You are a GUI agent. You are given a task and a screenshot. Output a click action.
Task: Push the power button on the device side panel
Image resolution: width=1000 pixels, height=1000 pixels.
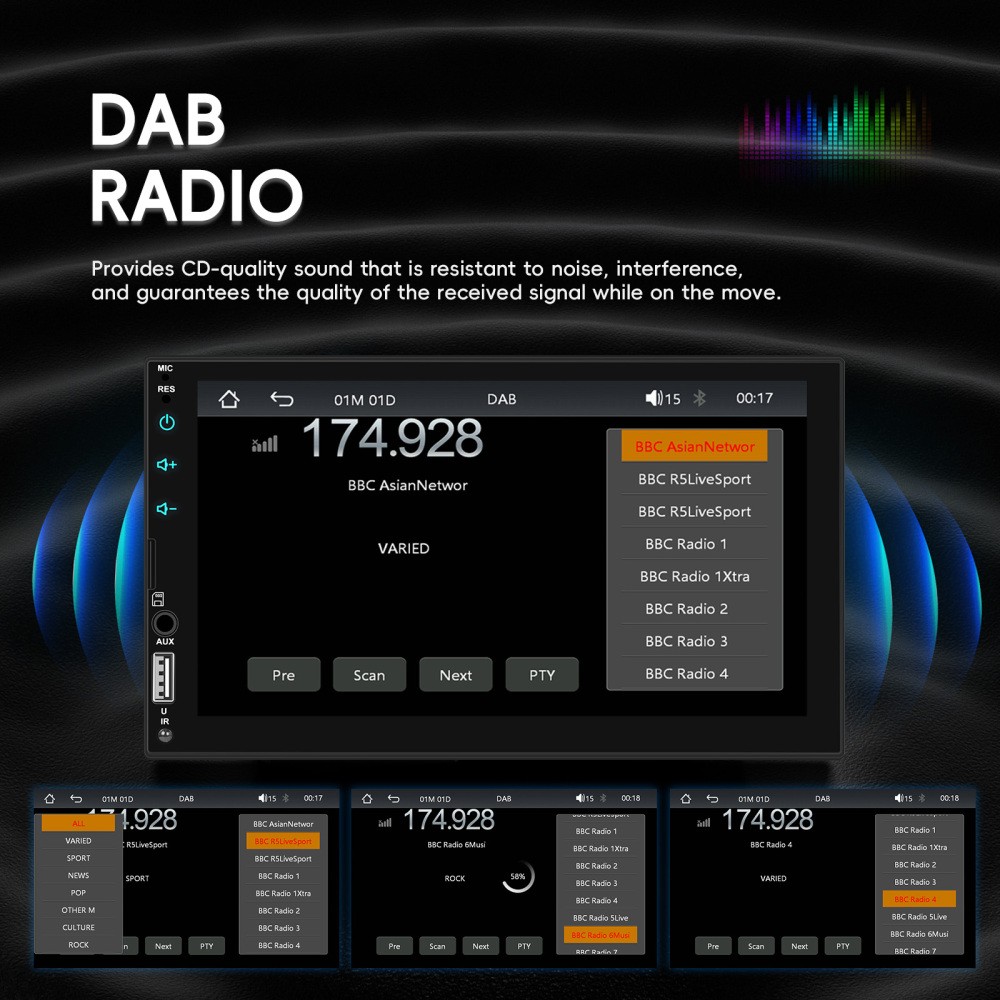point(166,422)
